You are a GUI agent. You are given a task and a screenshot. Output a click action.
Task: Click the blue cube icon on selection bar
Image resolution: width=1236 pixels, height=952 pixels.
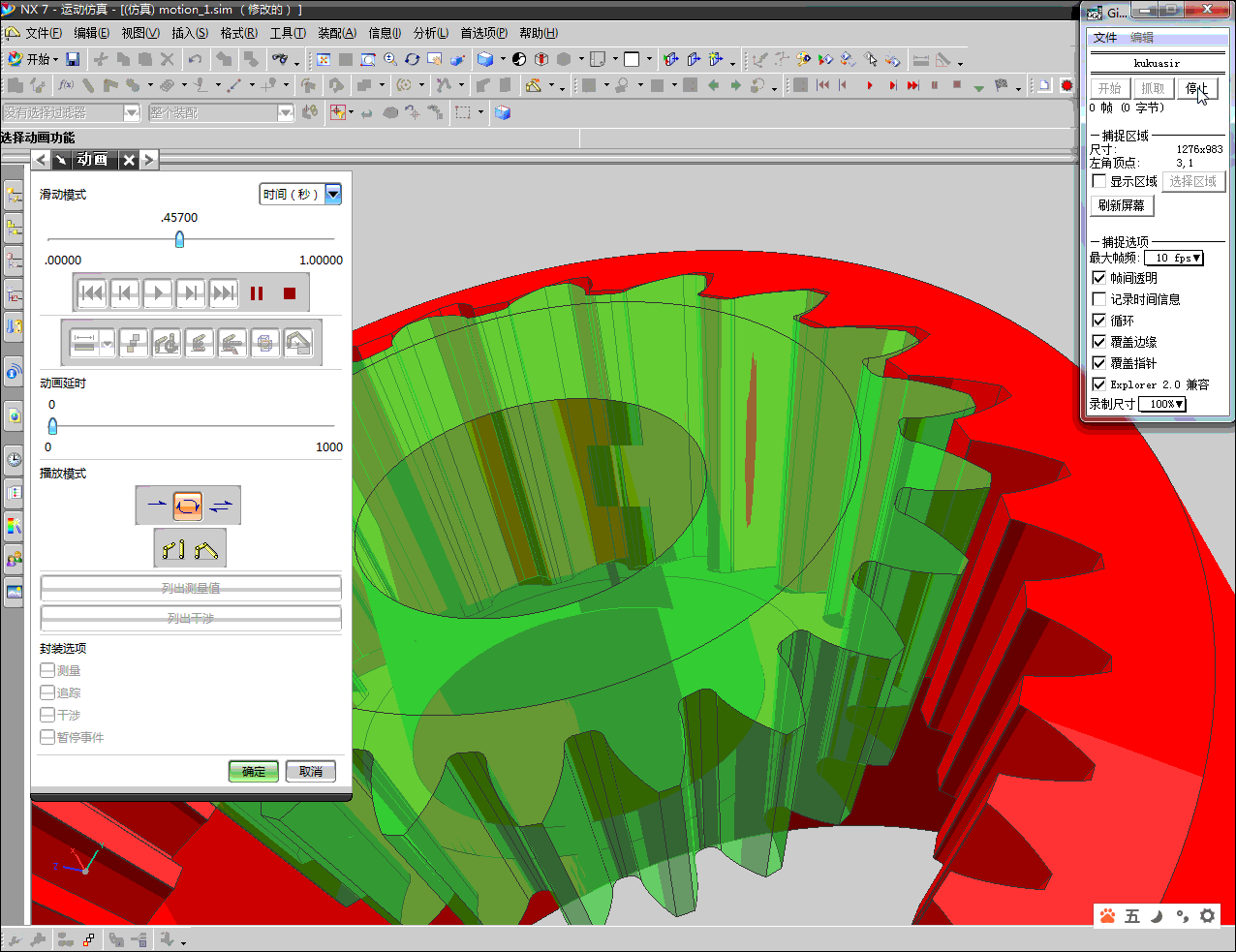[x=503, y=112]
